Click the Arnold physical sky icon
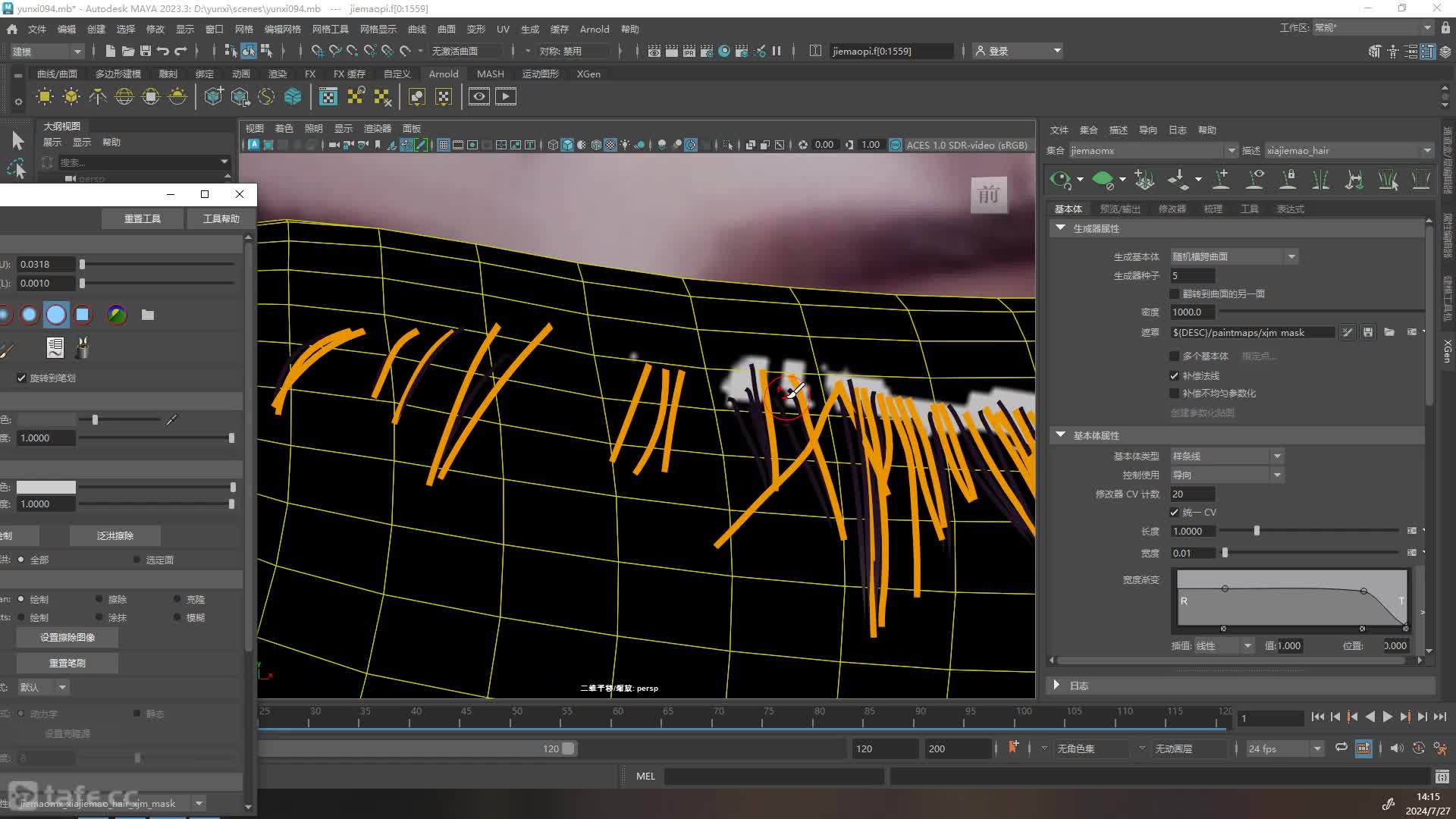Viewport: 1456px width, 819px height. 177,96
